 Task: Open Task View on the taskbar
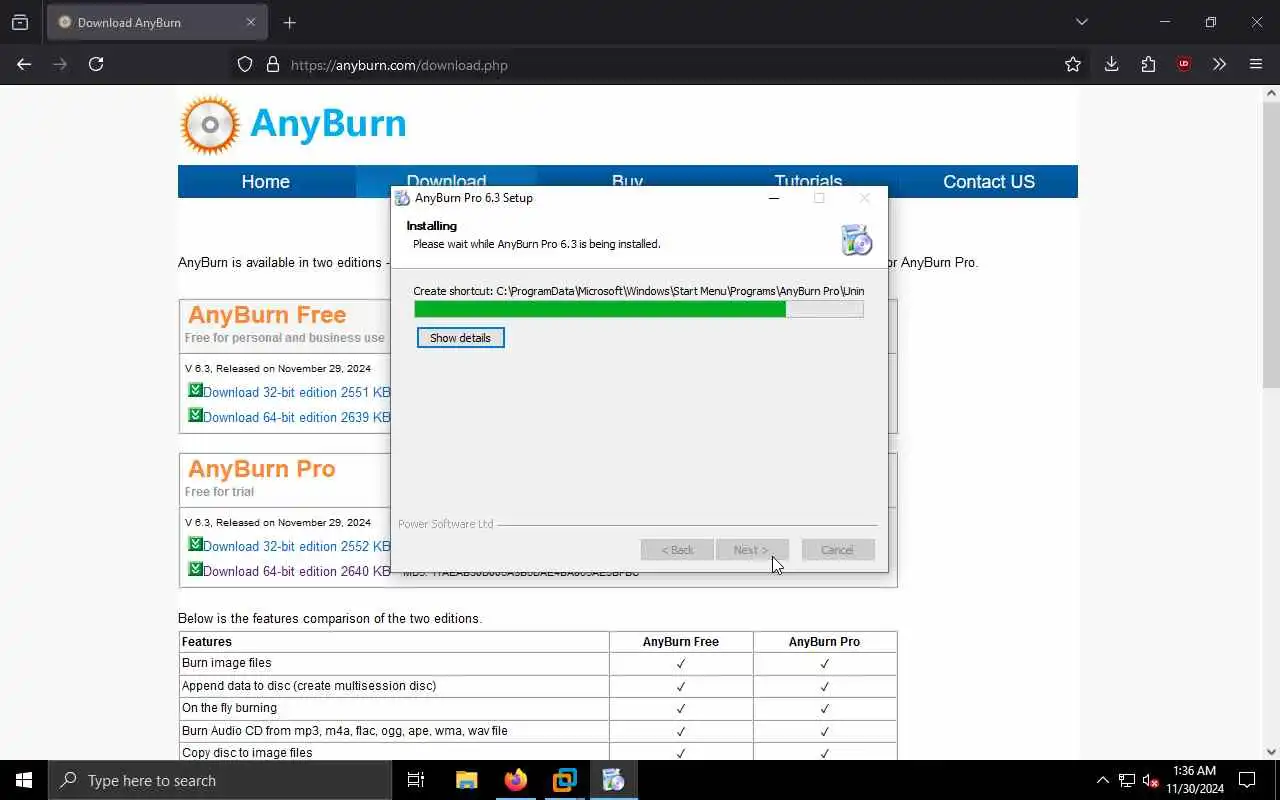coord(416,780)
